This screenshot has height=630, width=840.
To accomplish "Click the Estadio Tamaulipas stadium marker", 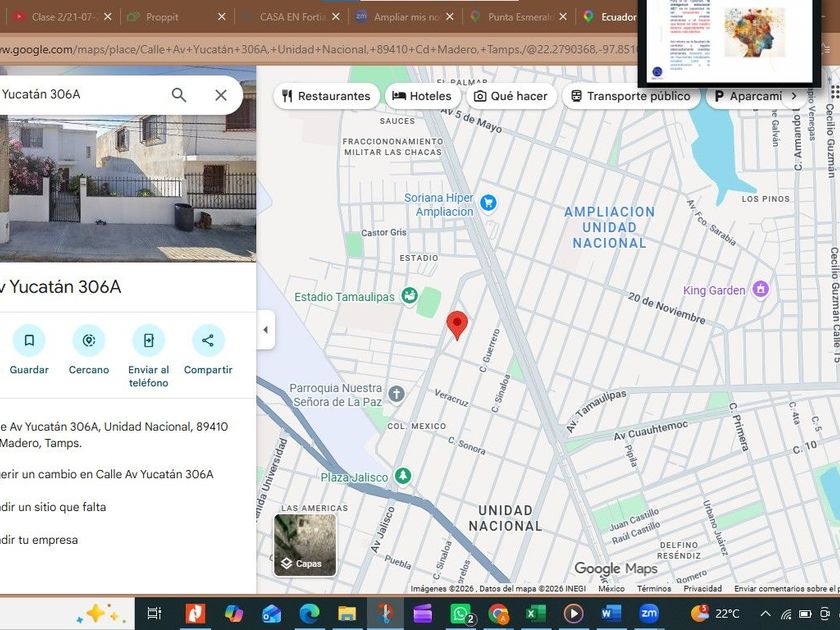I will point(410,295).
